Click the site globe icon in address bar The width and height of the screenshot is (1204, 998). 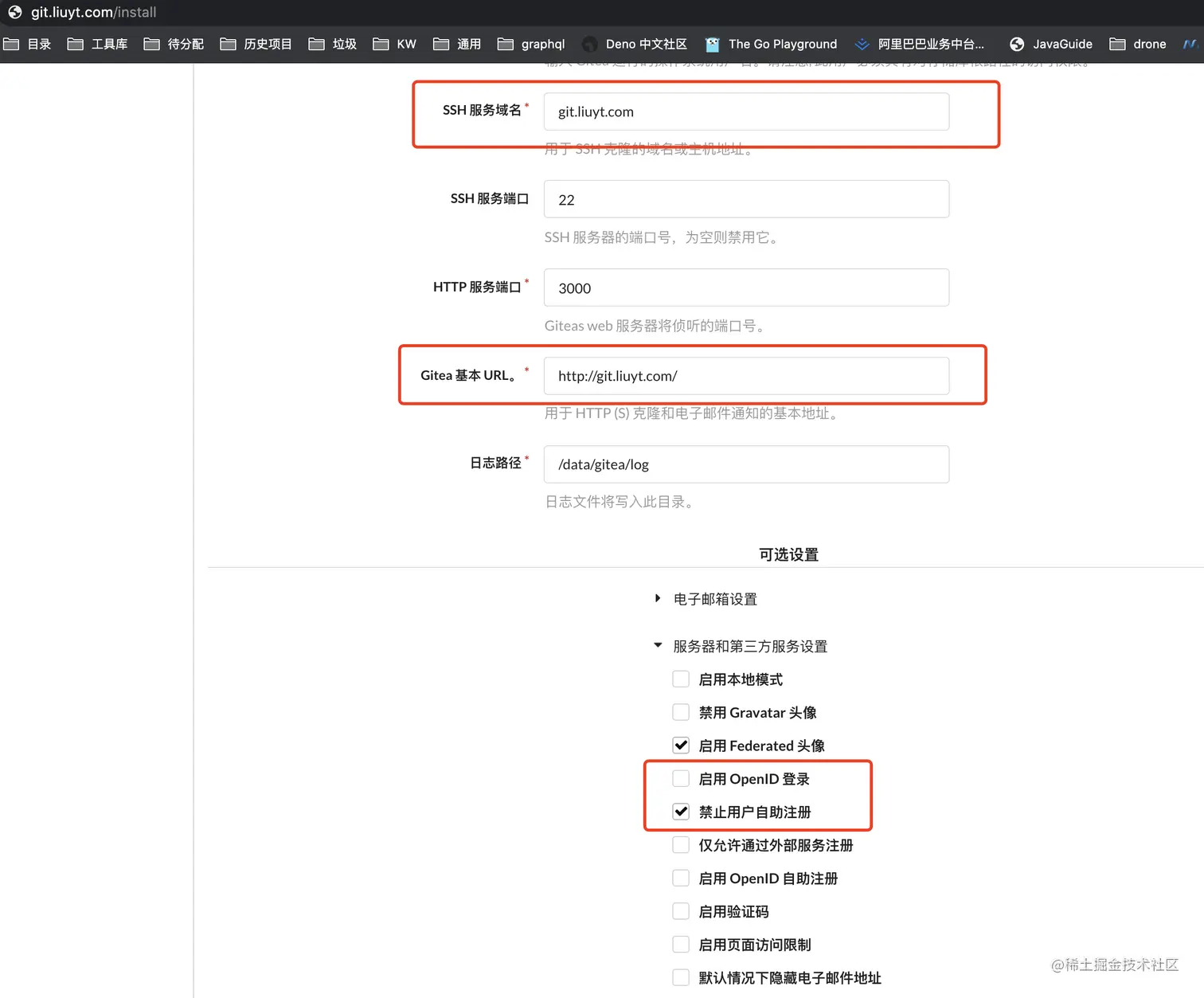pyautogui.click(x=14, y=12)
